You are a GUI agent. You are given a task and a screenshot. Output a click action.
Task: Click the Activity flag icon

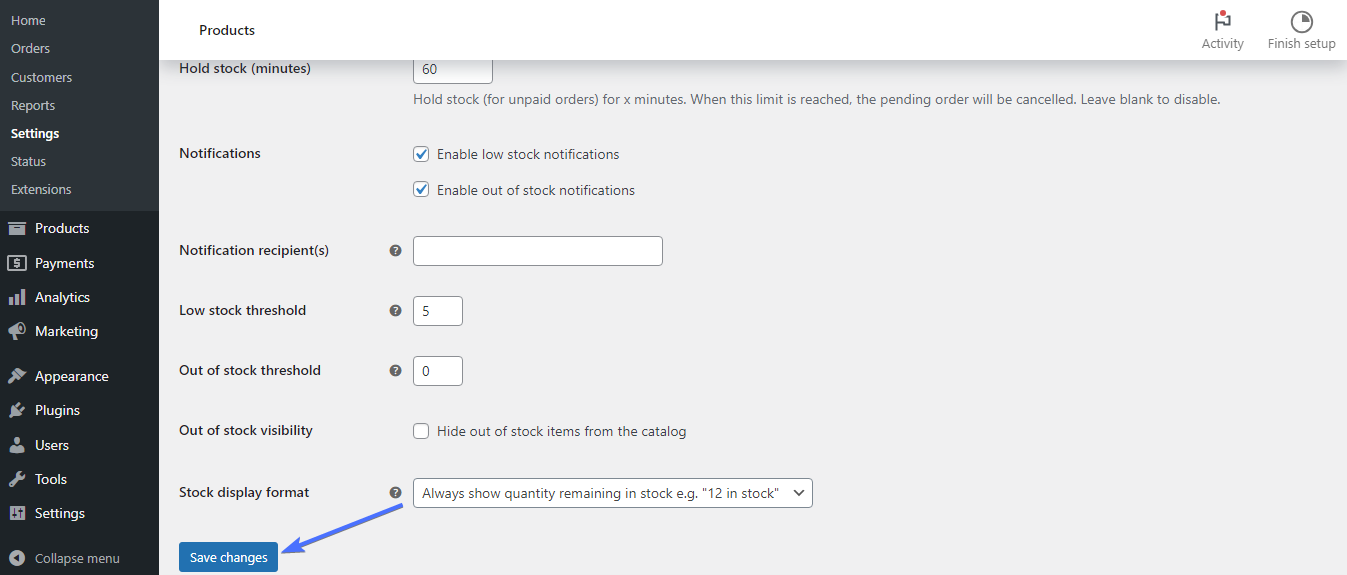[1222, 21]
